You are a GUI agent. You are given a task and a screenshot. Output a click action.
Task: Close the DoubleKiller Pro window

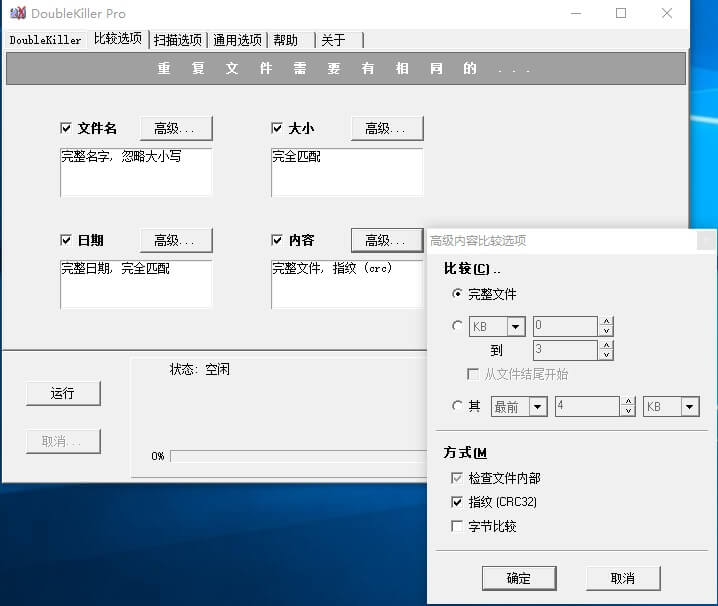click(x=667, y=13)
